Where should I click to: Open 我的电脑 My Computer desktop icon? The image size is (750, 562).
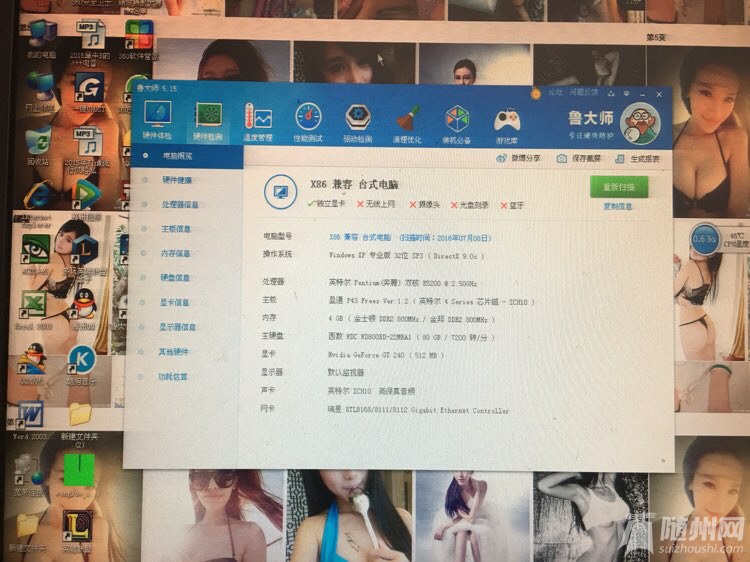[x=42, y=40]
